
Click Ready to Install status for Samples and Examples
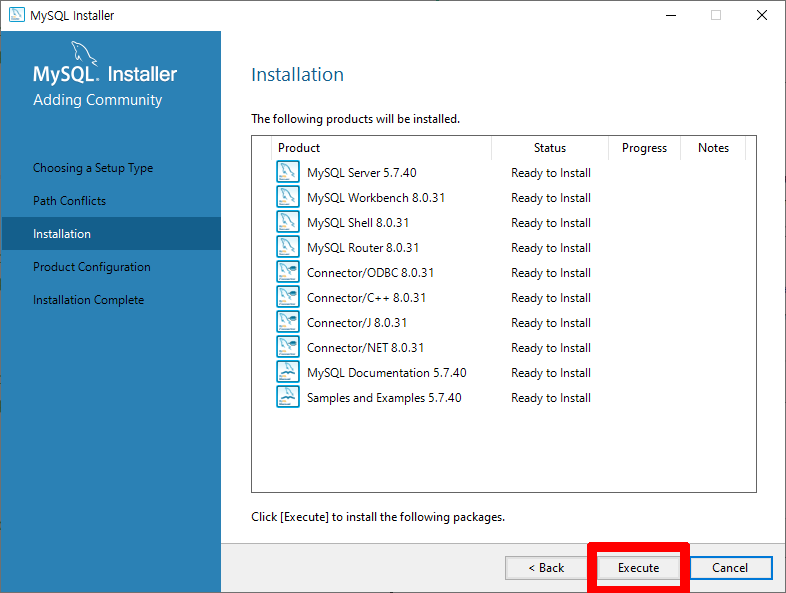(551, 399)
